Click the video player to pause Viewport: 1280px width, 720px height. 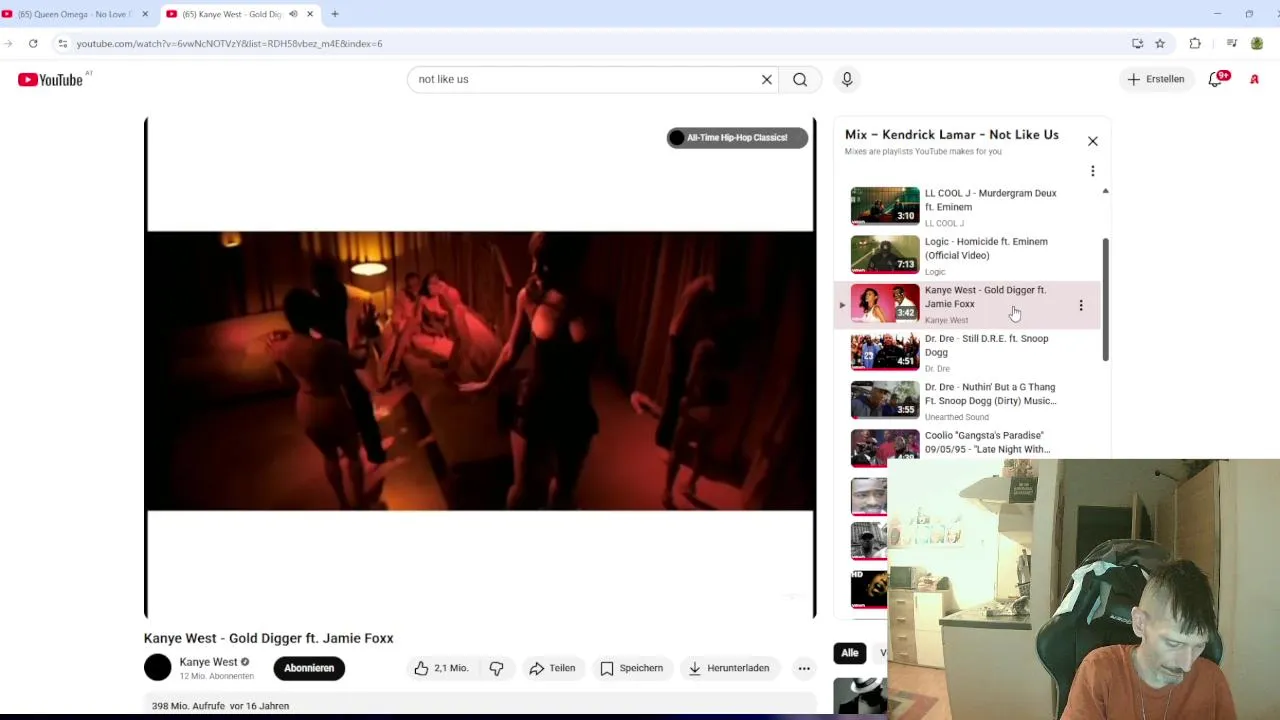pyautogui.click(x=480, y=368)
